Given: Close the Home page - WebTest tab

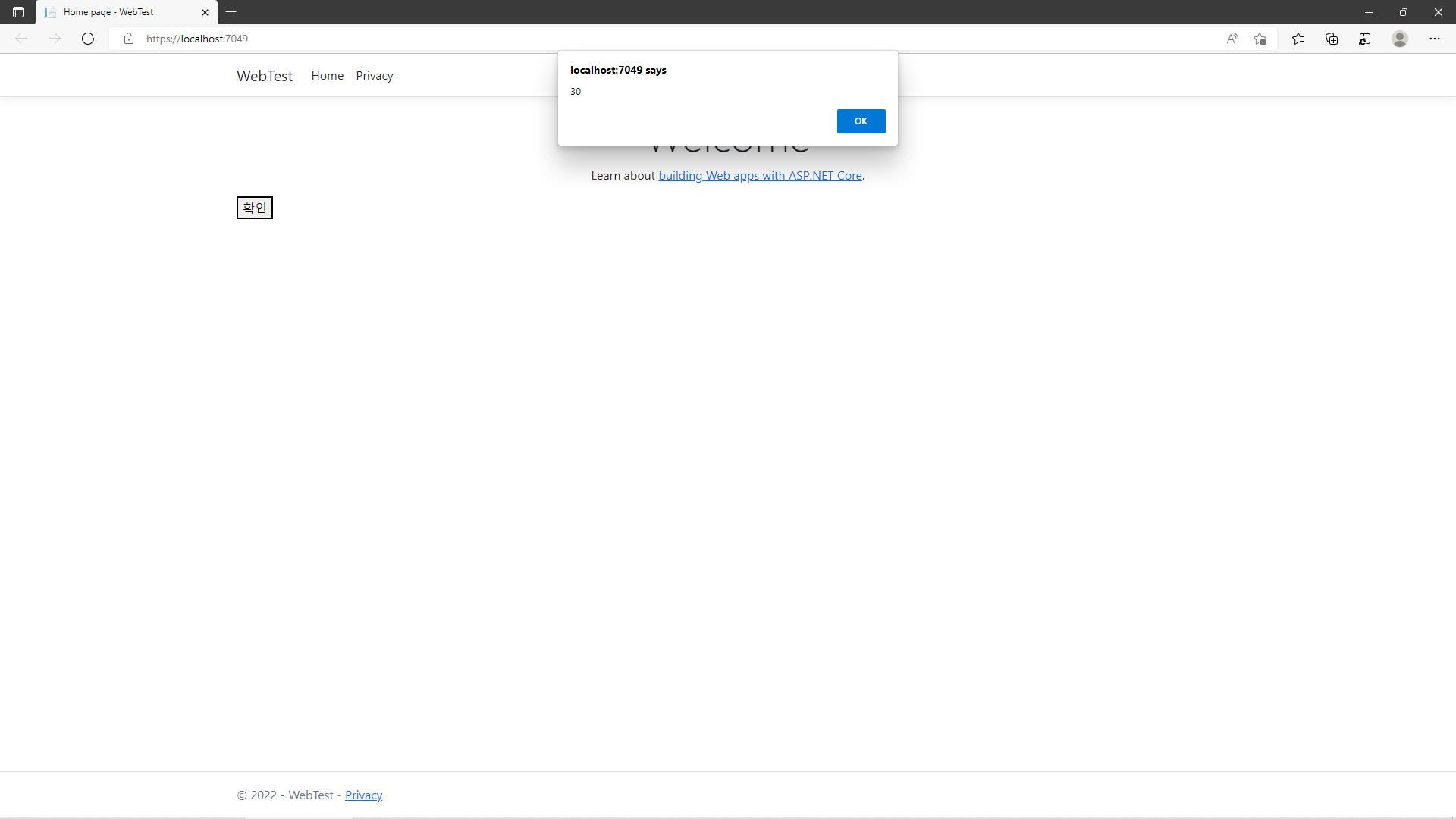Looking at the screenshot, I should click(x=205, y=12).
